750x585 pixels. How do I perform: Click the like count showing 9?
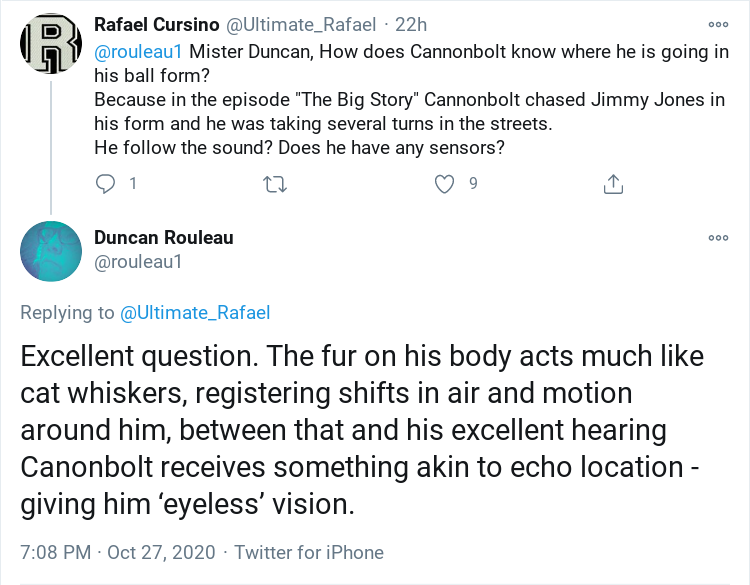(x=473, y=184)
